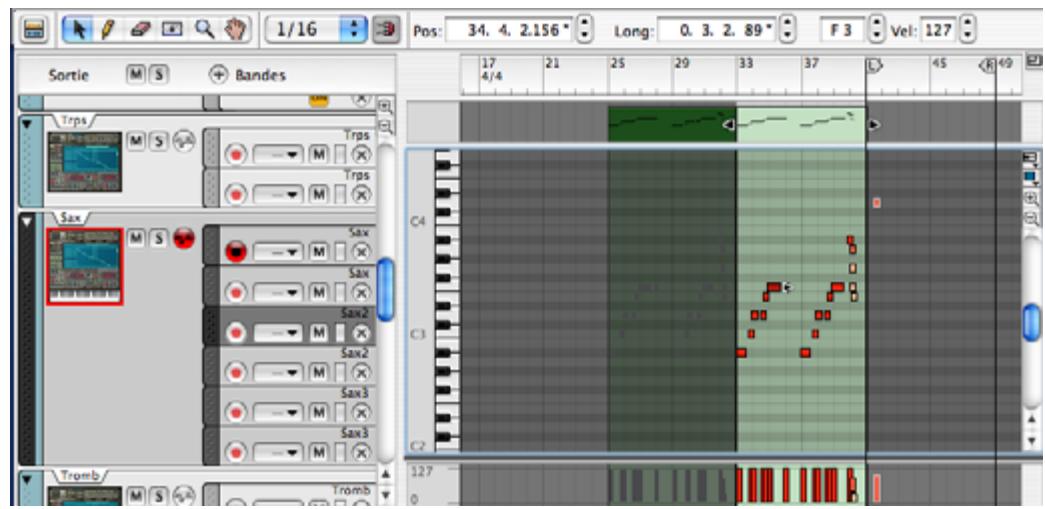The height and width of the screenshot is (509, 1045).
Task: Mute the Sax track
Action: [x=135, y=237]
